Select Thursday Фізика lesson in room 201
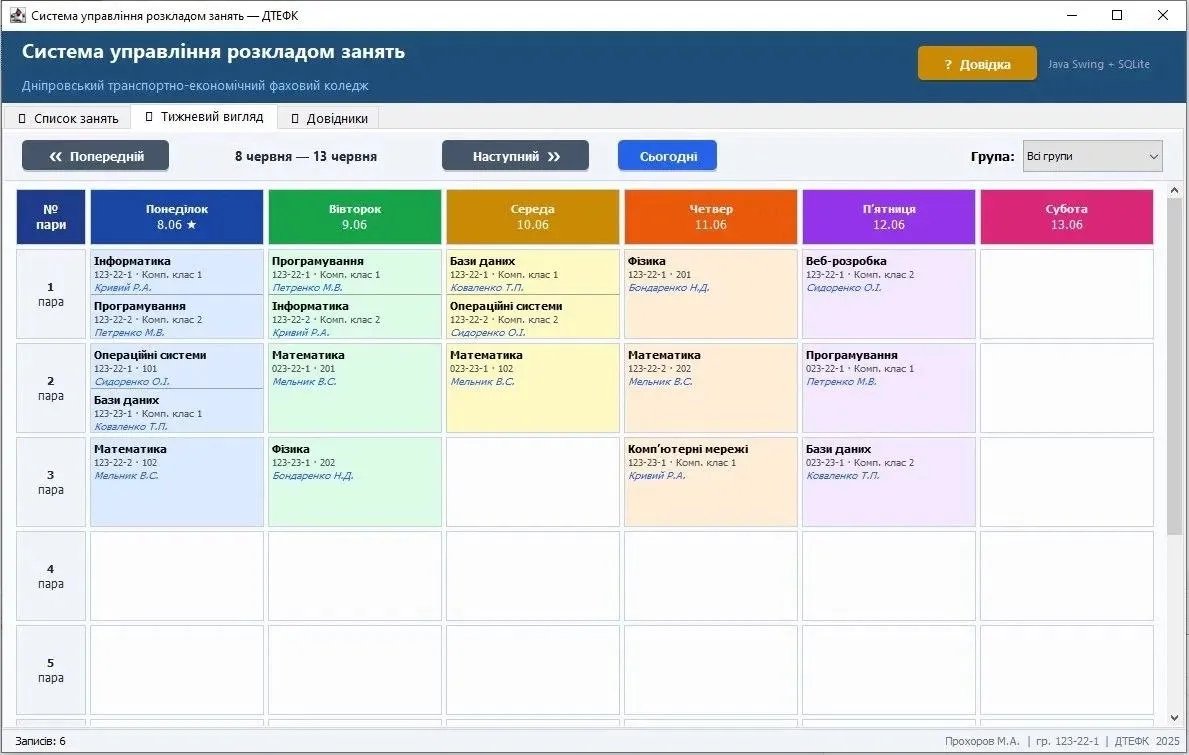1189x755 pixels. 711,293
